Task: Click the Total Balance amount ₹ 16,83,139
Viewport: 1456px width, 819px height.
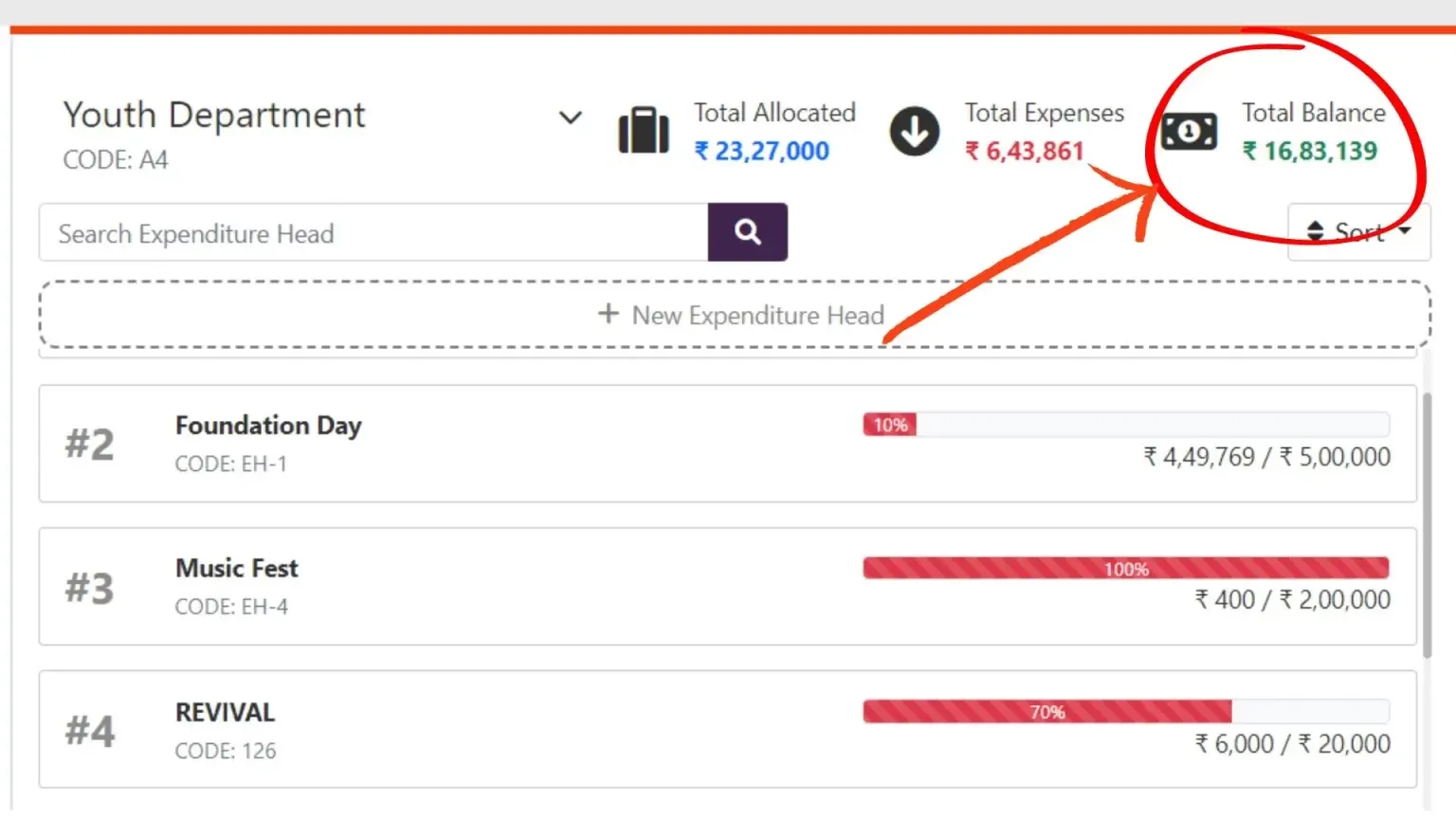Action: 1310,151
